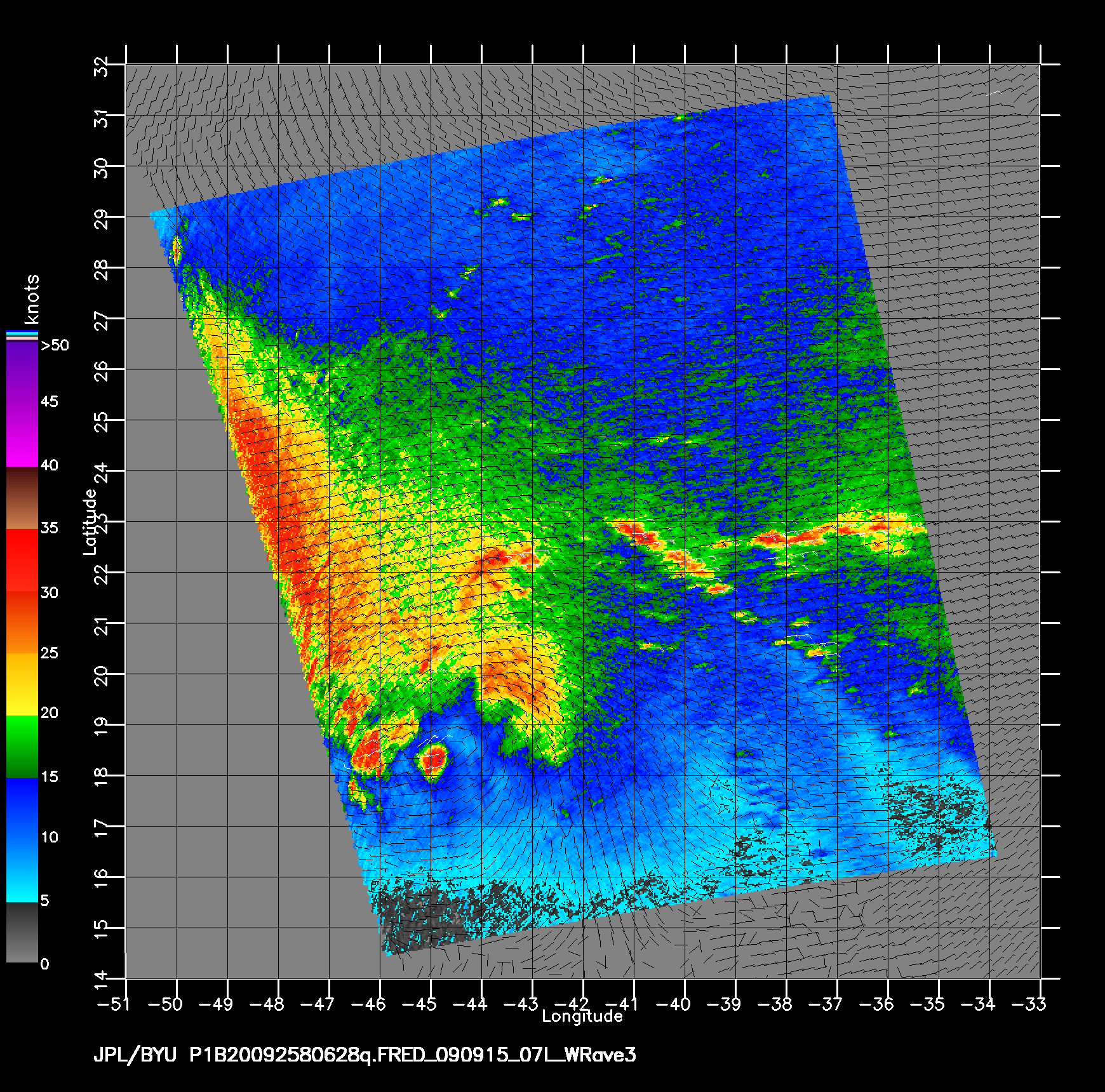1105x1092 pixels.
Task: Select the latitude tick label '24'
Action: coord(102,473)
